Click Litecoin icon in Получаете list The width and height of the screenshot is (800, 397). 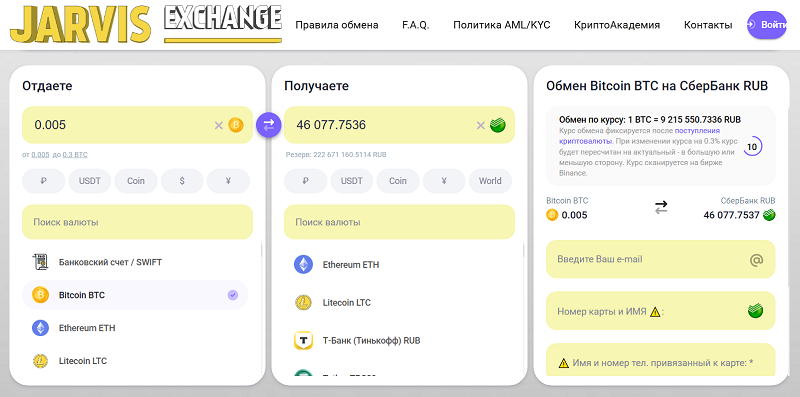303,303
